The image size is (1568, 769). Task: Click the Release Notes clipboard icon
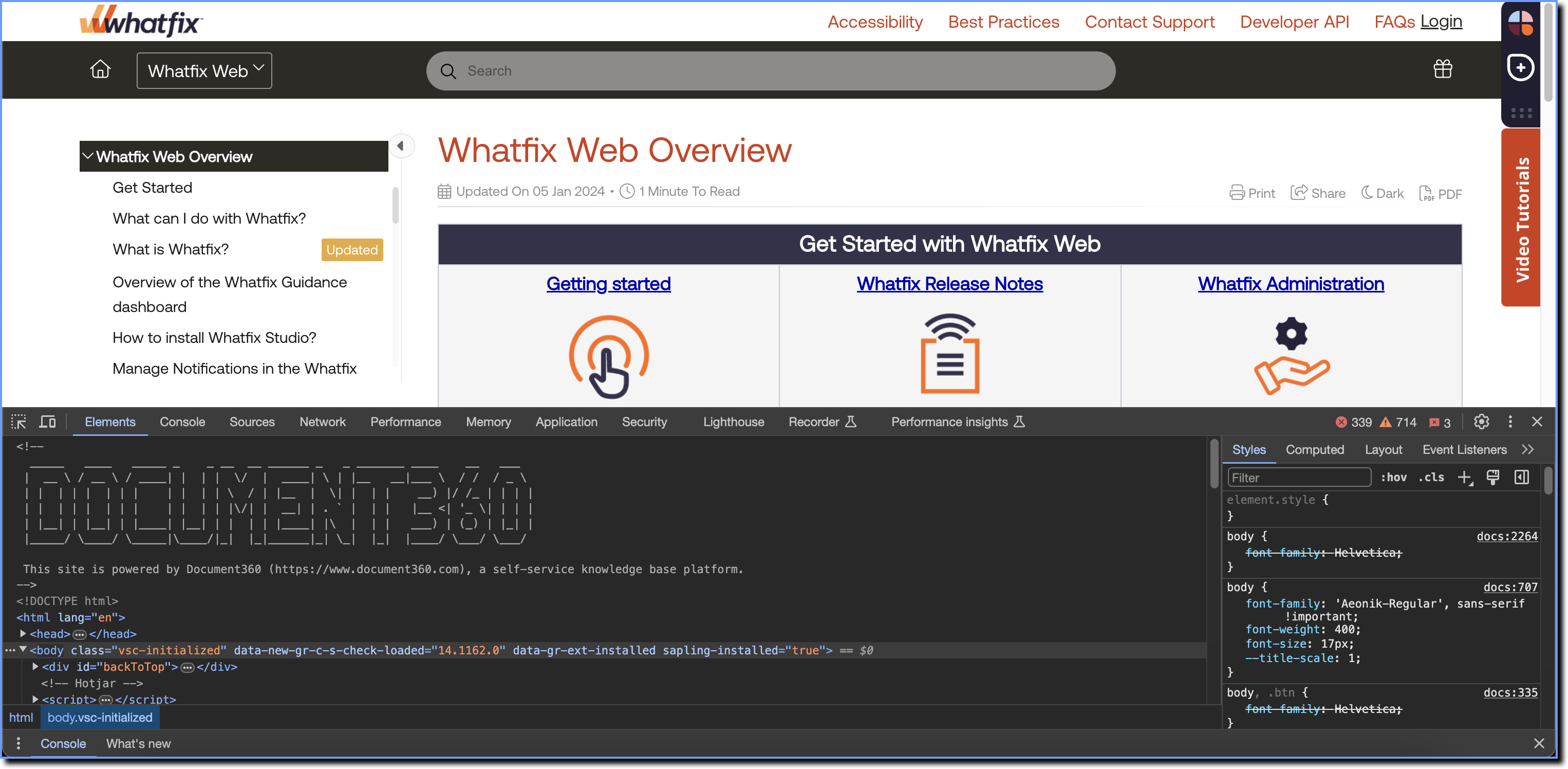tap(949, 353)
